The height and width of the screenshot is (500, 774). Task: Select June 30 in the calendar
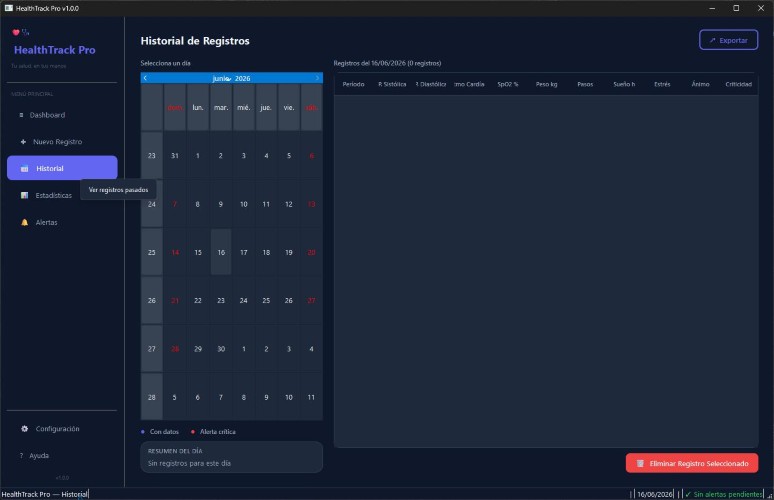coord(221,349)
